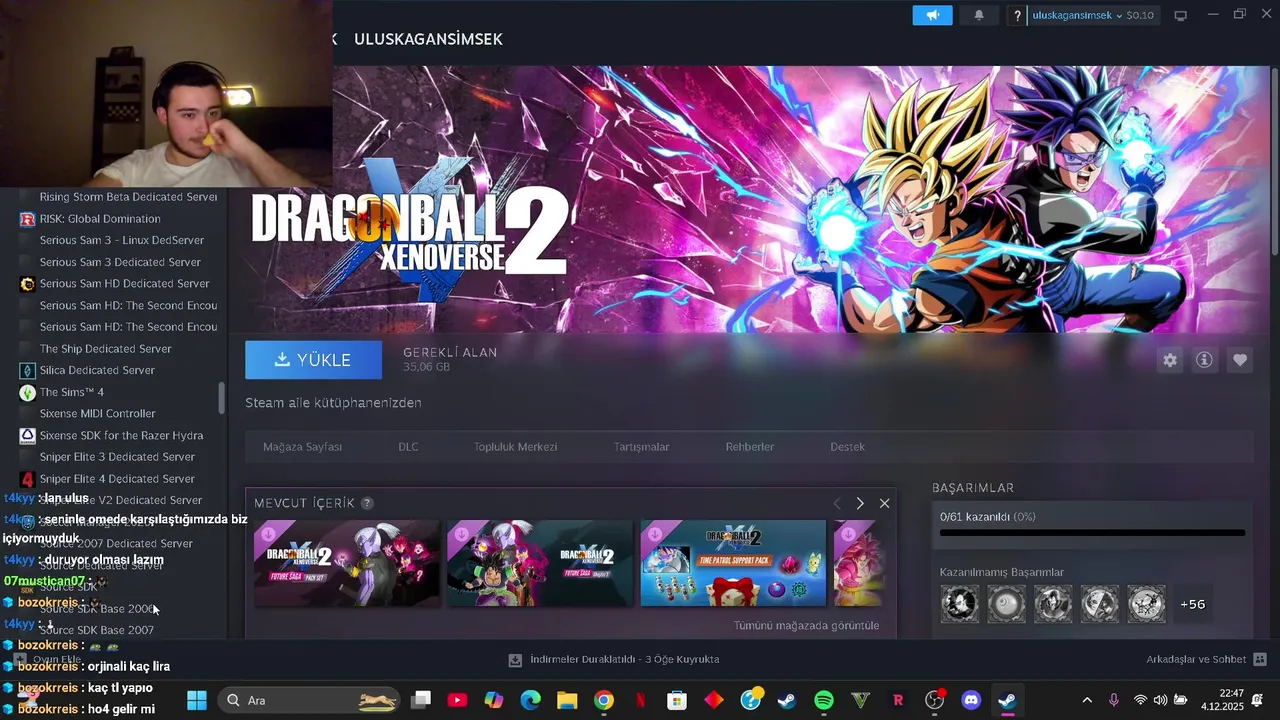Open İndirmeler Duraklatıldı downloads status
This screenshot has height=720, width=1280.
pyautogui.click(x=614, y=659)
